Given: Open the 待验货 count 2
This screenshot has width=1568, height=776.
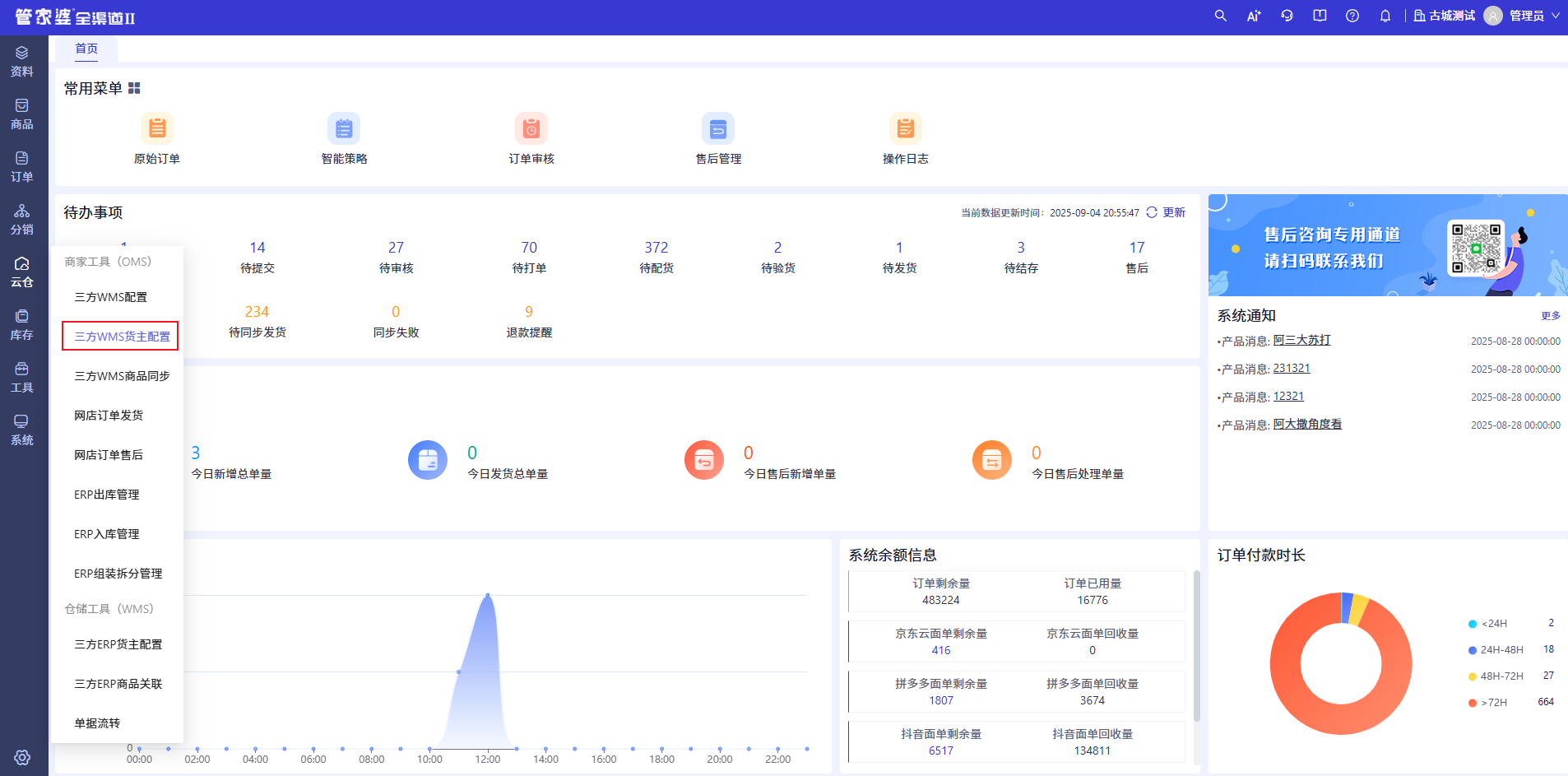Looking at the screenshot, I should point(777,248).
